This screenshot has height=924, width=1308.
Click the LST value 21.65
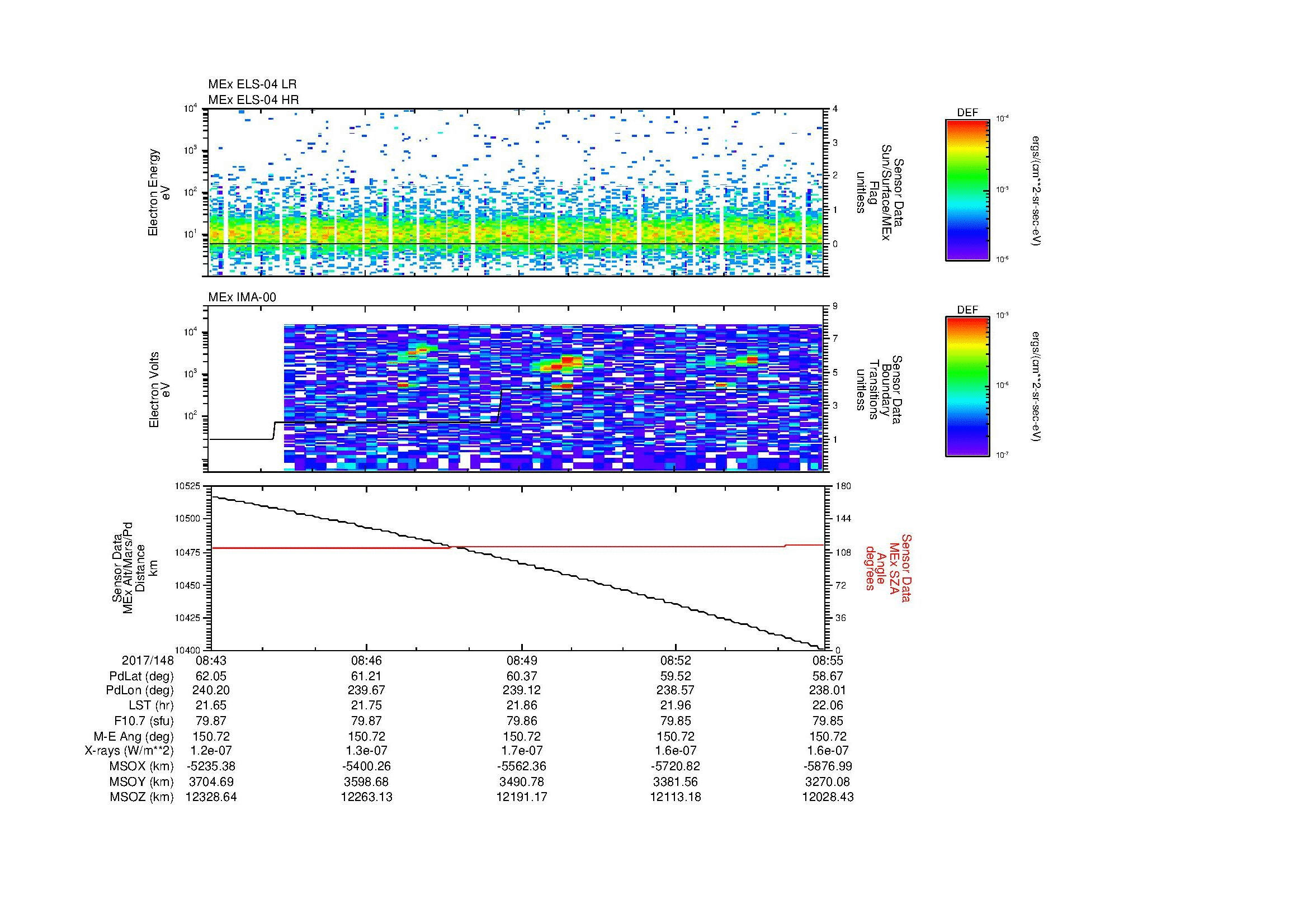pyautogui.click(x=211, y=705)
